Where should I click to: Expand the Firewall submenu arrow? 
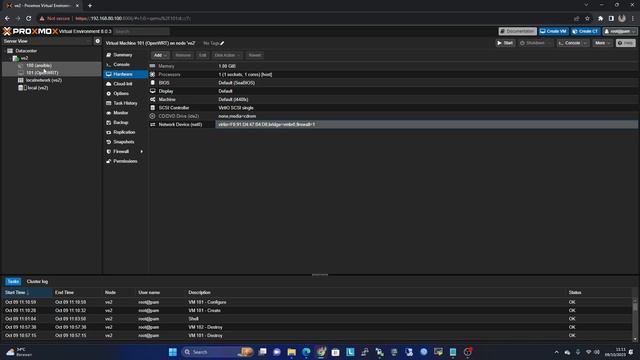[142, 151]
